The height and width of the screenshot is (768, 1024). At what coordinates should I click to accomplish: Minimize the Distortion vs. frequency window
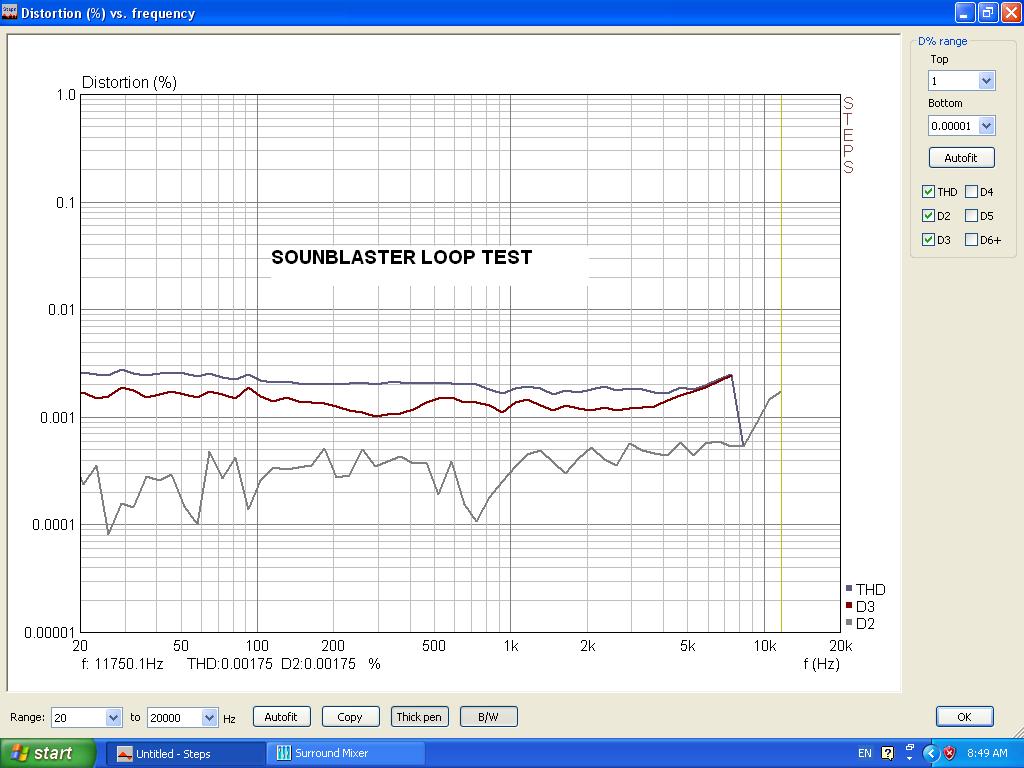click(965, 12)
